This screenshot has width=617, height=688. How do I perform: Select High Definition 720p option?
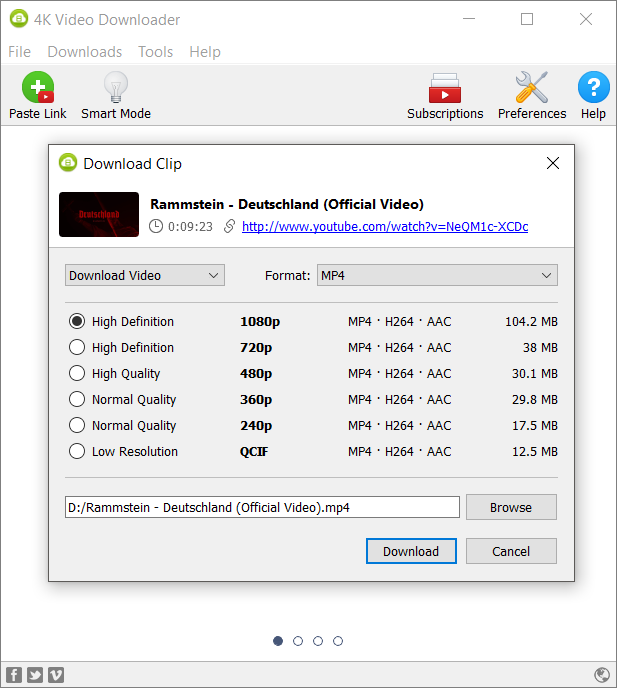tap(77, 347)
